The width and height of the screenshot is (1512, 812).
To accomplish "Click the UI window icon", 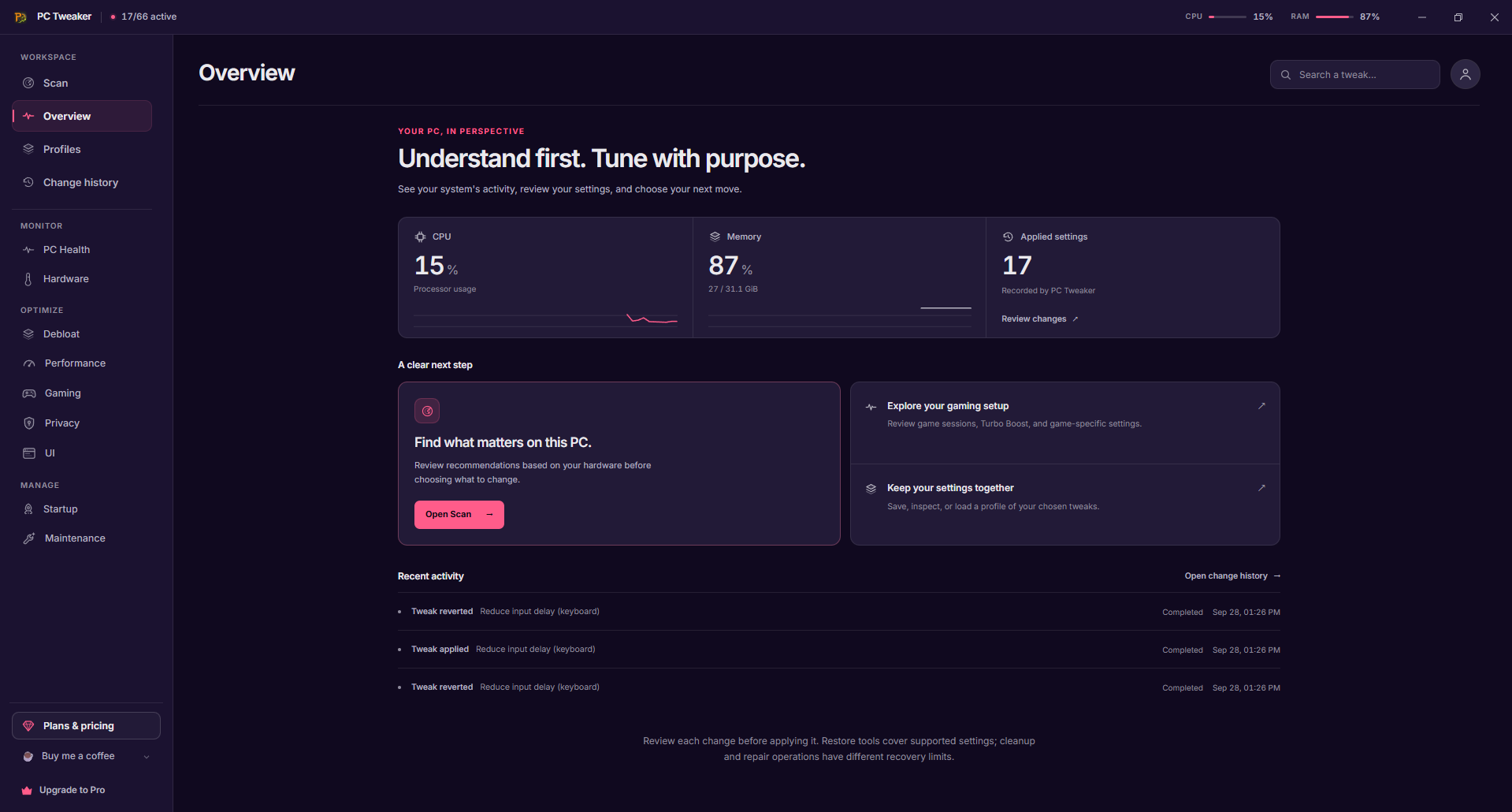I will [x=29, y=453].
